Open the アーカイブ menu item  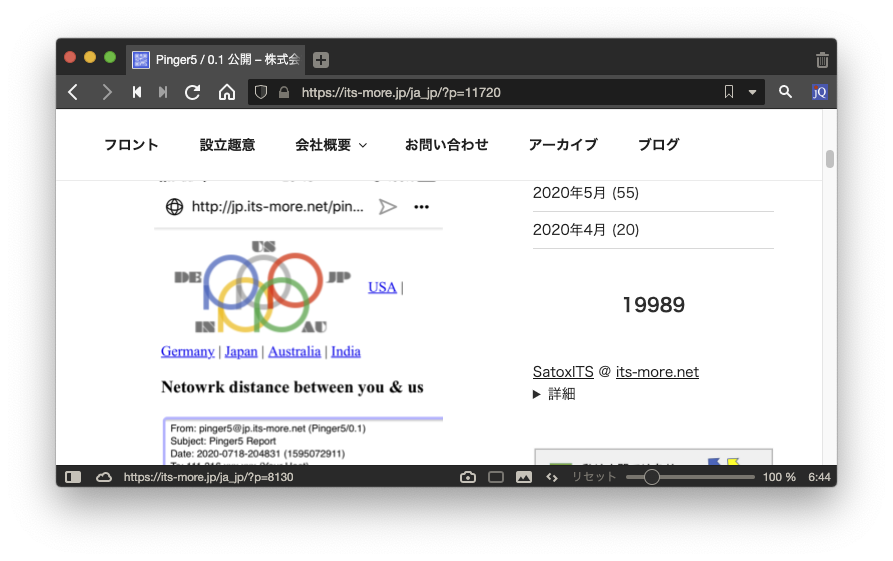click(562, 145)
